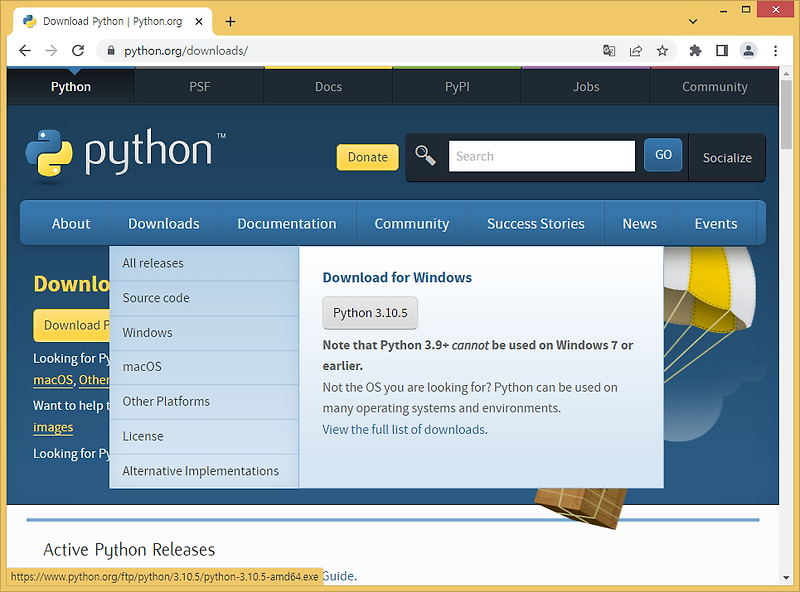Choose Windows from Downloads menu
800x592 pixels.
204,333
